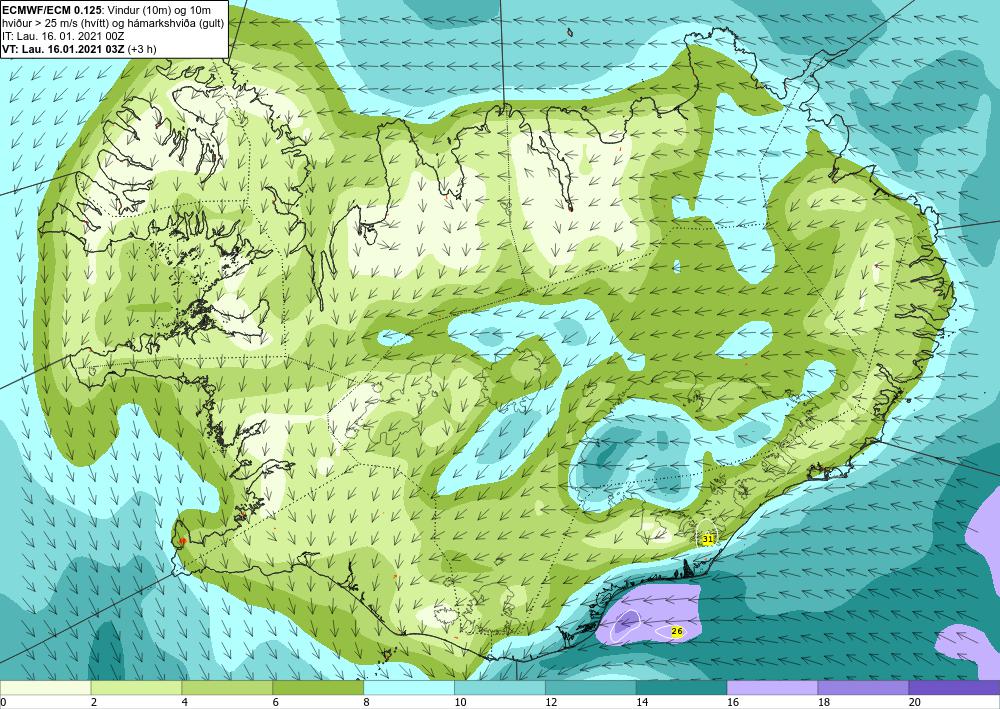This screenshot has width=1000, height=709.
Task: Pick the 4–6 m/s green legend swatch
Action: [227, 687]
